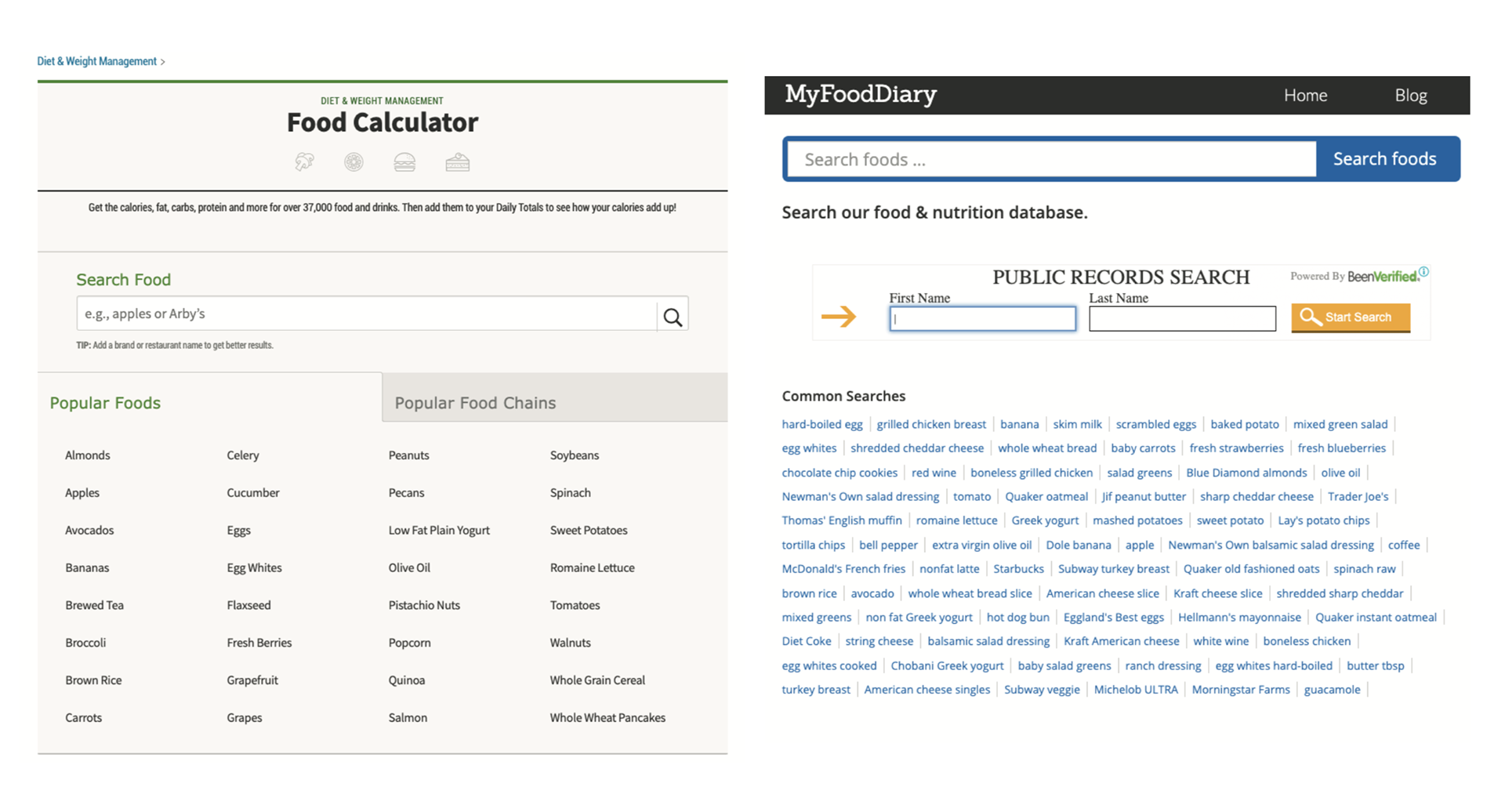Select Low Fat Plain Yogurt from the list
Viewport: 1505px width, 812px height.
[x=439, y=531]
